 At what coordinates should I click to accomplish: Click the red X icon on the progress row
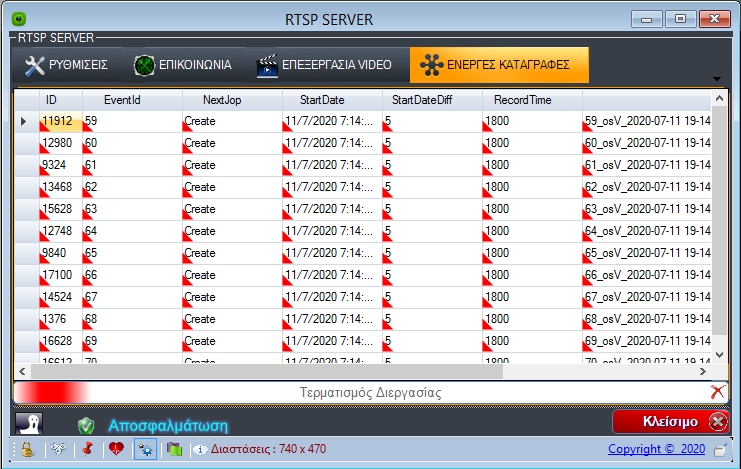point(717,392)
